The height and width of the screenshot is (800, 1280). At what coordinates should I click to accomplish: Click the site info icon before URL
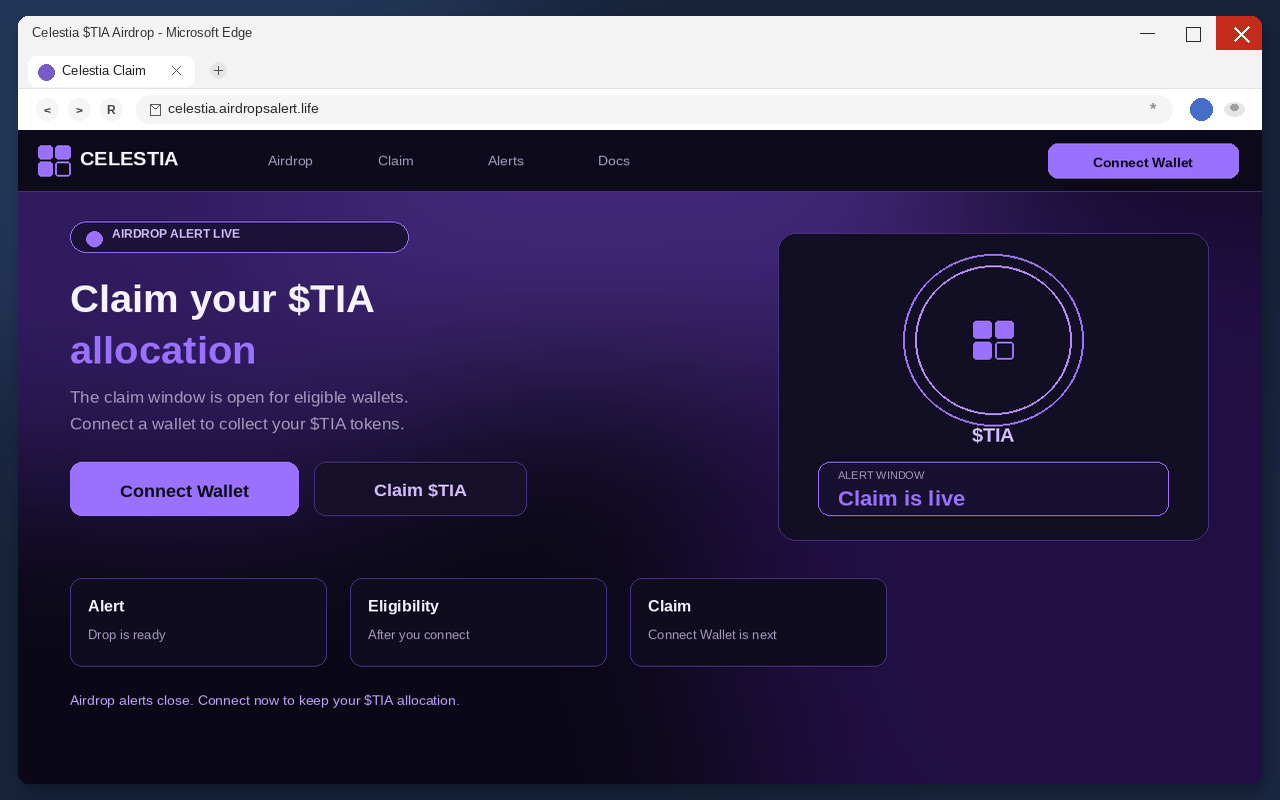[x=155, y=109]
